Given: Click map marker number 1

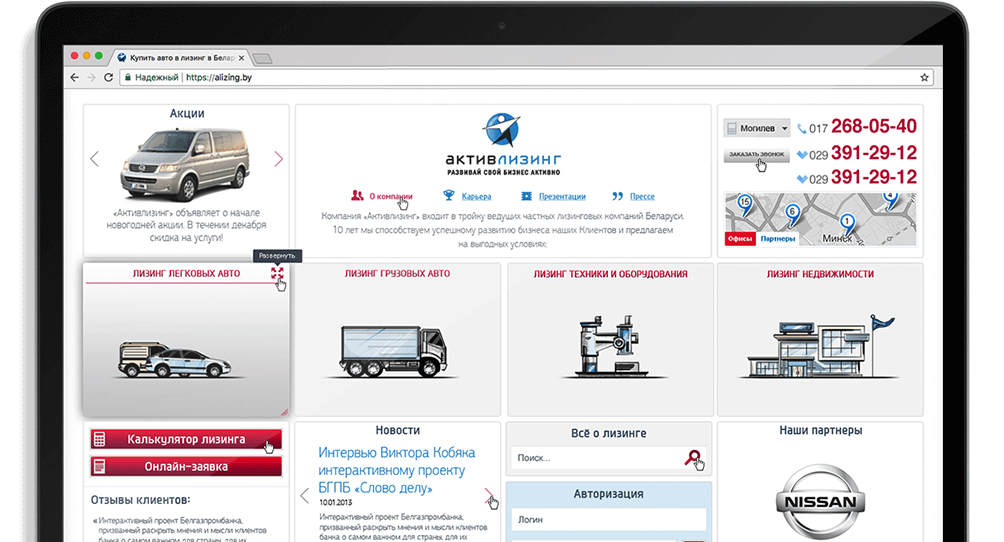Looking at the screenshot, I should point(847,225).
